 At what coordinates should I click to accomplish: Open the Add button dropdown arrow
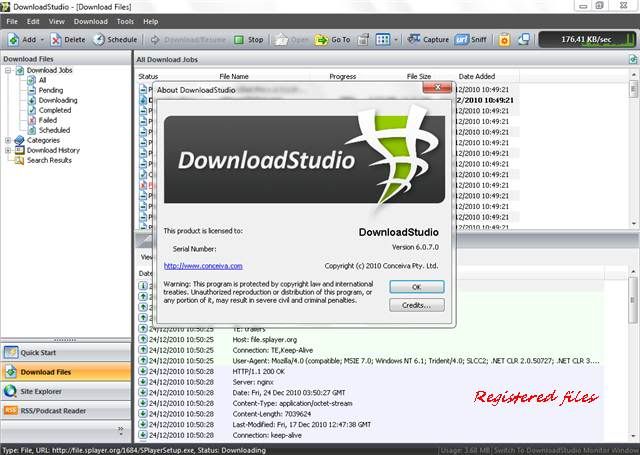(x=42, y=40)
